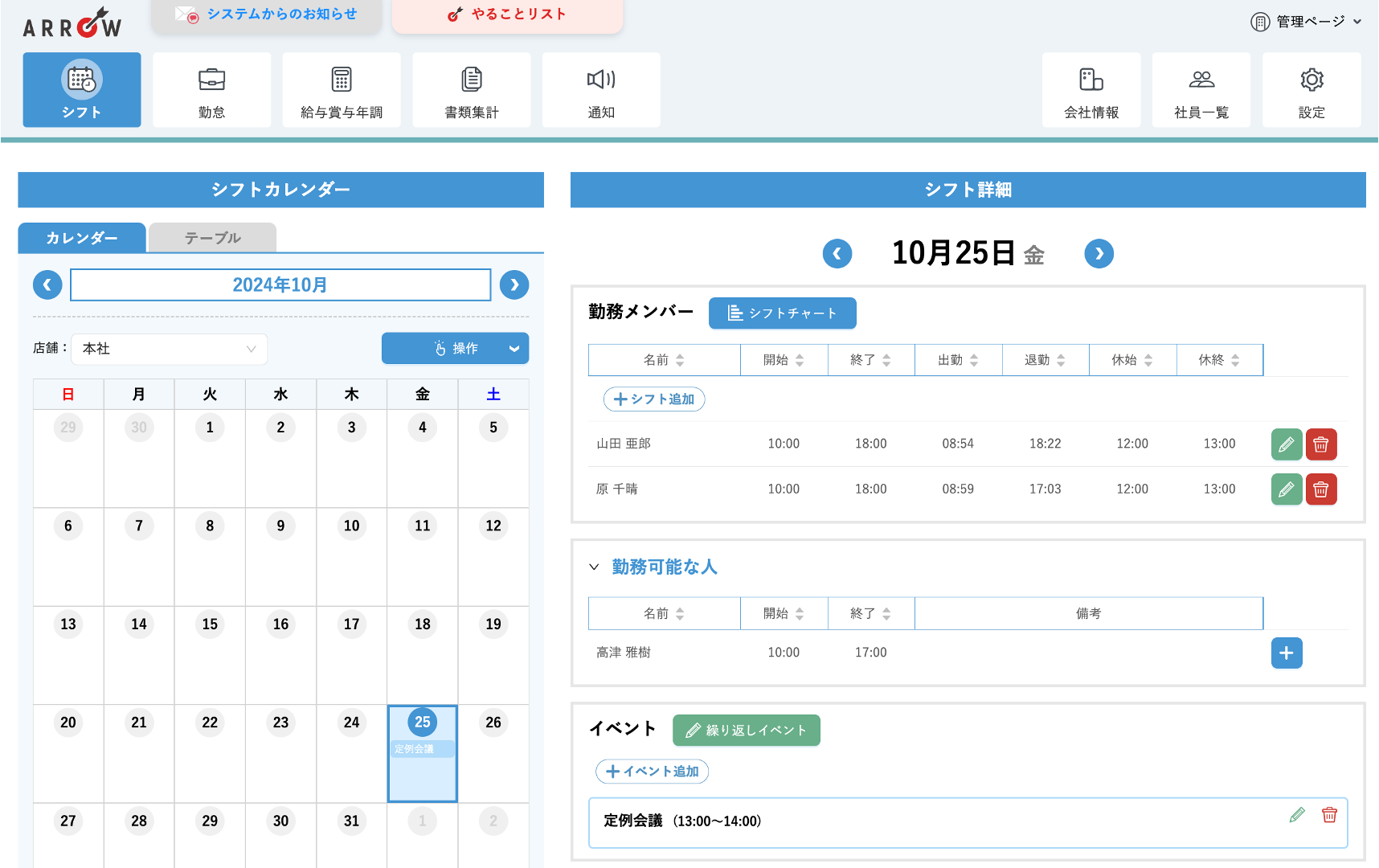Screen dimensions: 1379x868
Task: Open the 操作 actions dropdown
Action: 455,349
